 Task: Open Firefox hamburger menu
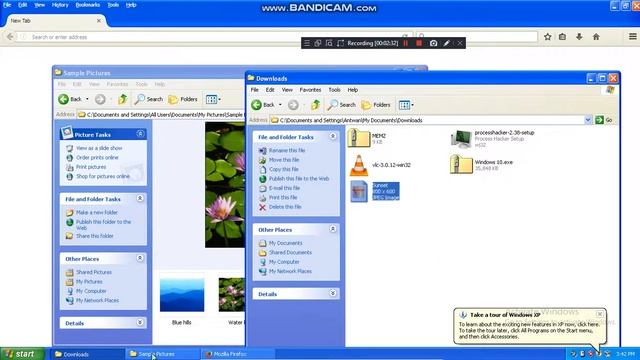pyautogui.click(x=633, y=37)
